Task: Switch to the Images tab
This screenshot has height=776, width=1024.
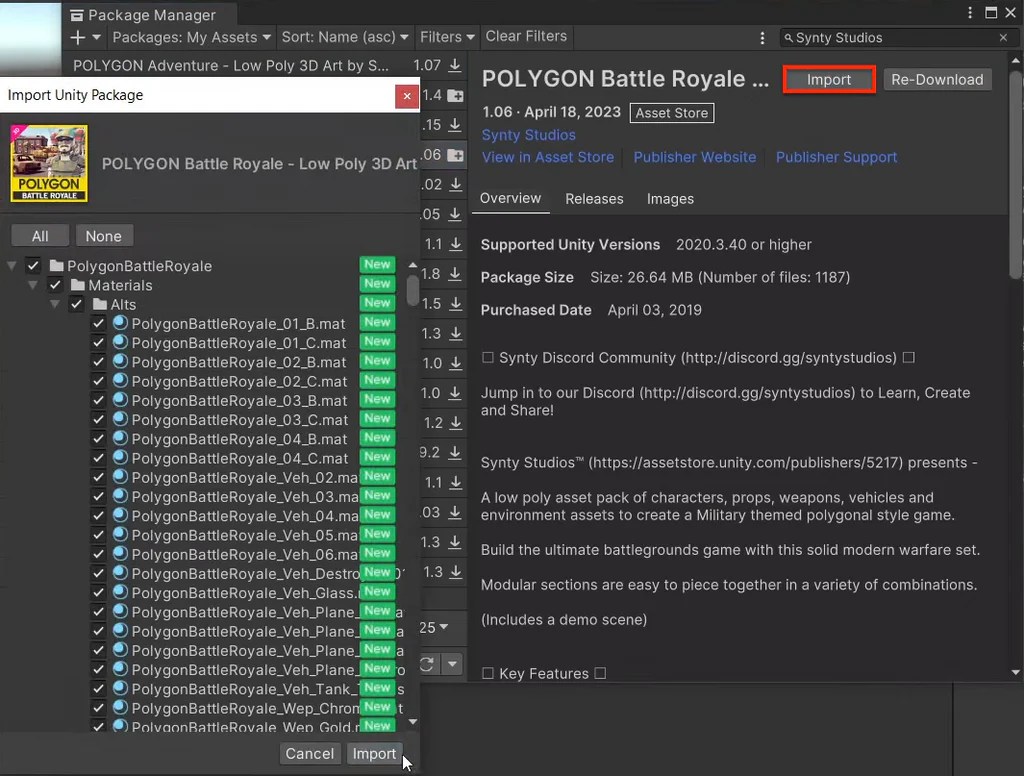Action: [x=670, y=199]
